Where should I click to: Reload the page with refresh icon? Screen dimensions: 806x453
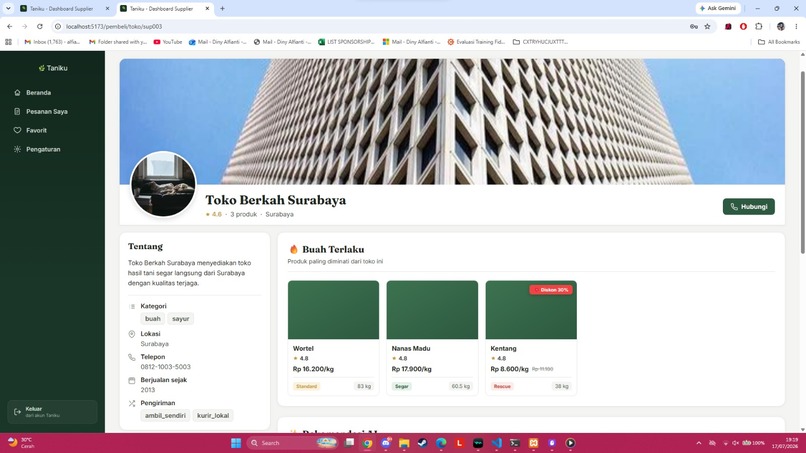coord(40,26)
